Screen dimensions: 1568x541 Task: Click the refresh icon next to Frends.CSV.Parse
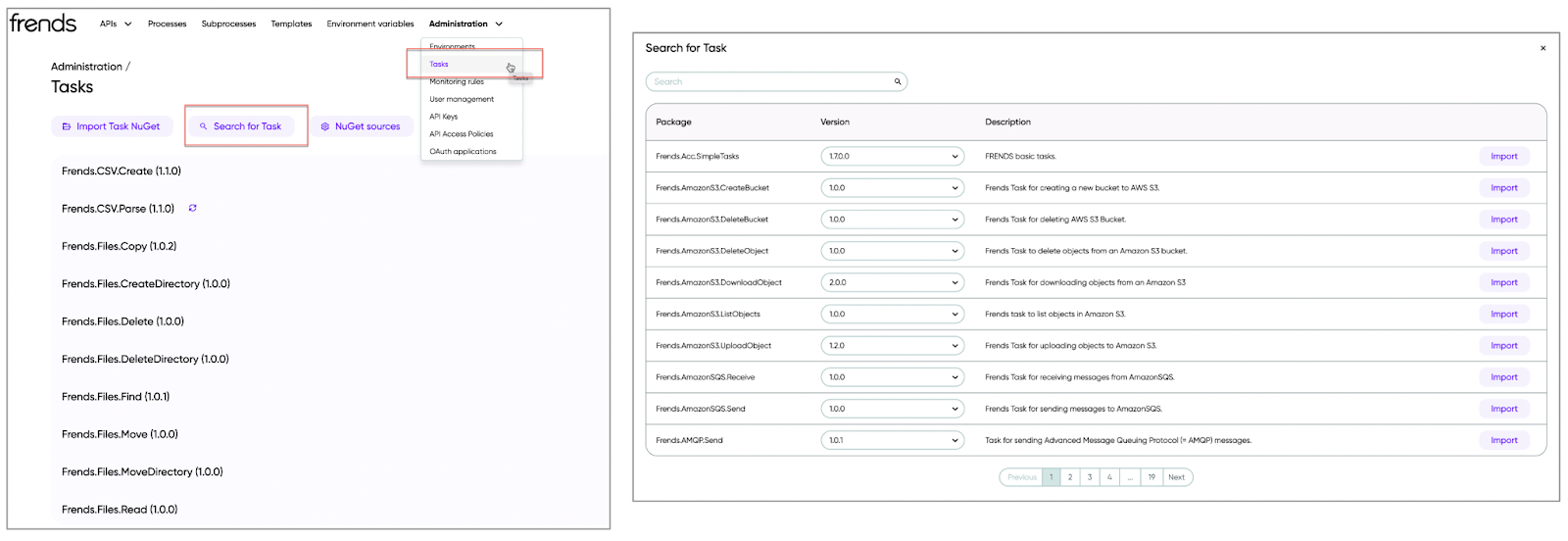pyautogui.click(x=193, y=208)
